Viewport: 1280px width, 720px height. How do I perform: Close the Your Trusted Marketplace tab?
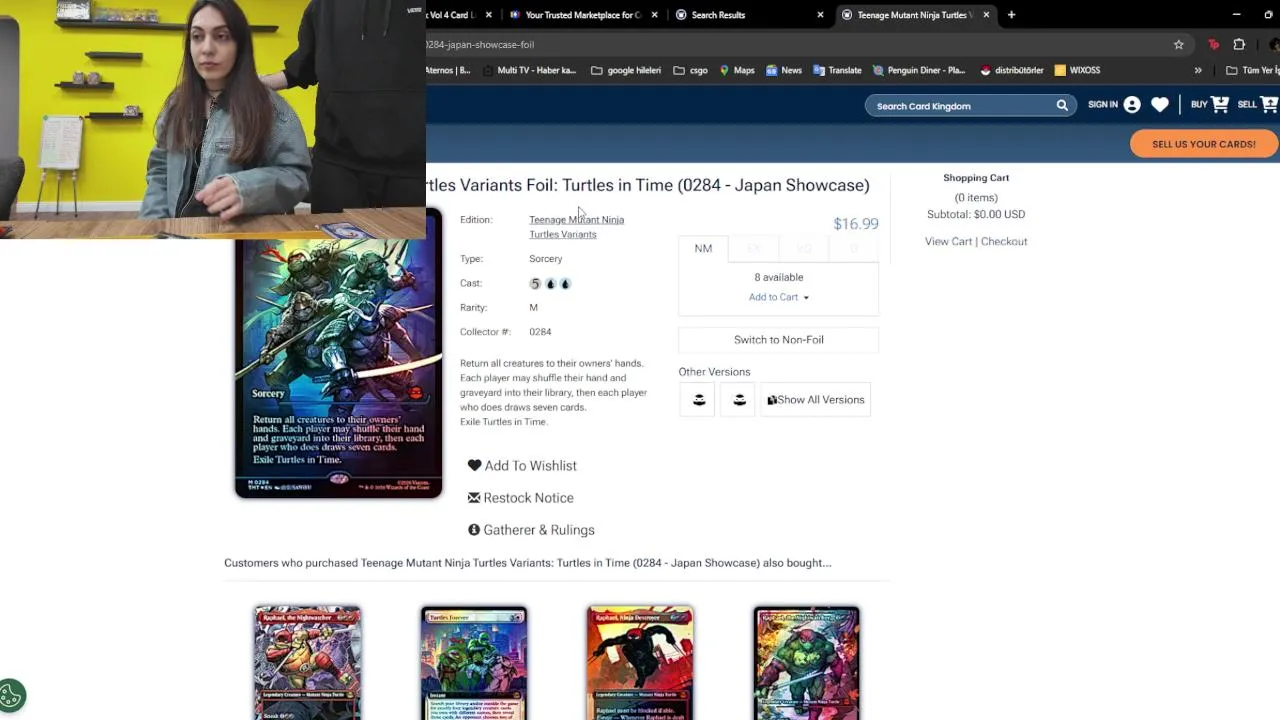coord(654,15)
